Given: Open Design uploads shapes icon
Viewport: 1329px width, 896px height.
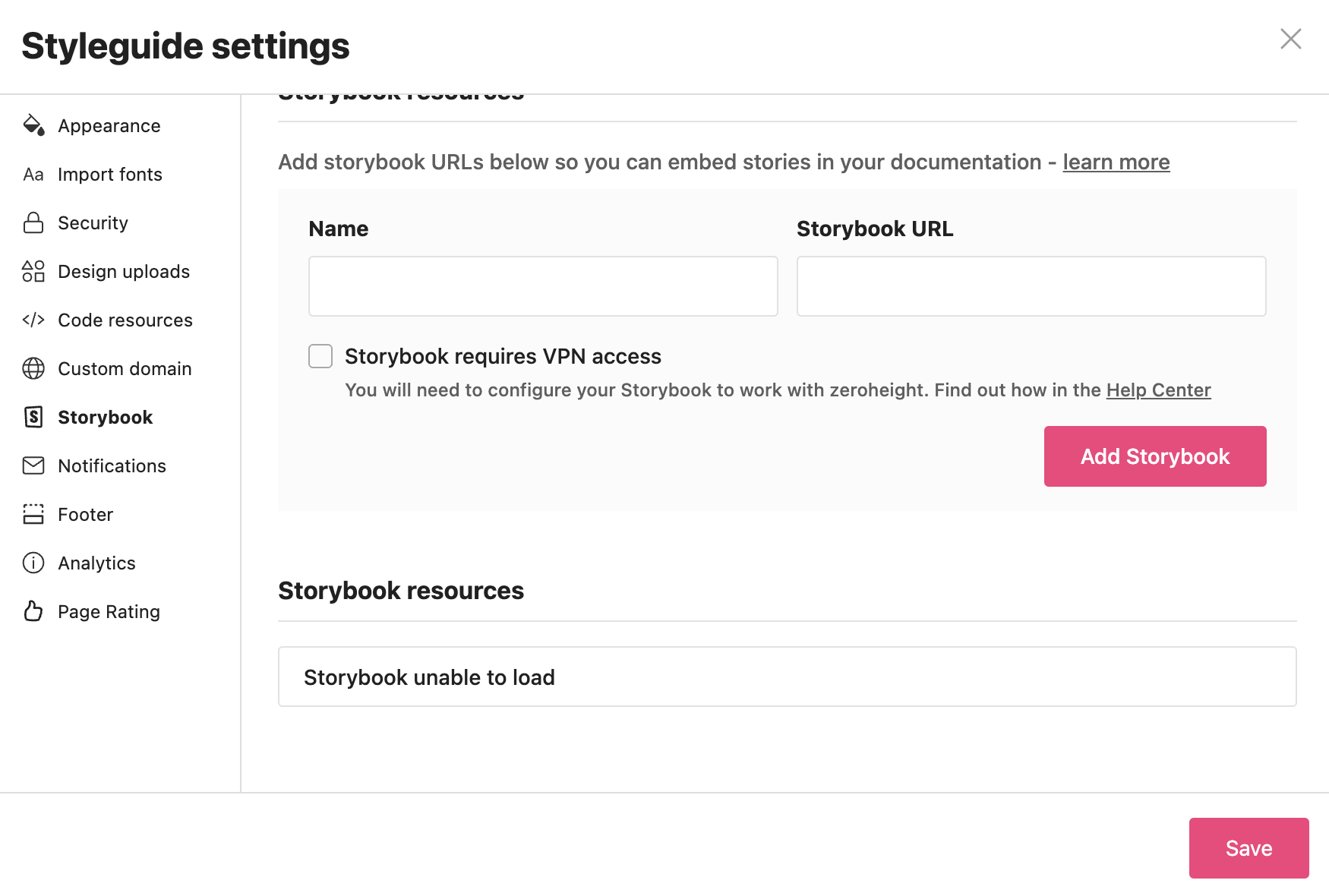Looking at the screenshot, I should 33,271.
